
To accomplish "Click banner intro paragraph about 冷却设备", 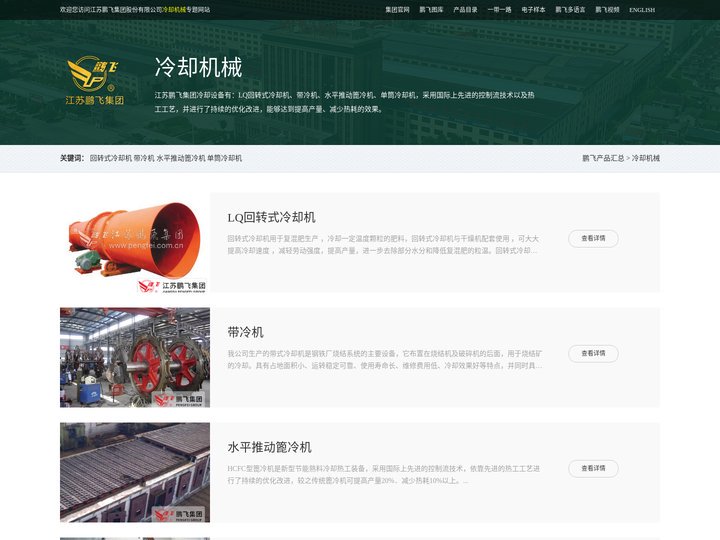I will [344, 102].
